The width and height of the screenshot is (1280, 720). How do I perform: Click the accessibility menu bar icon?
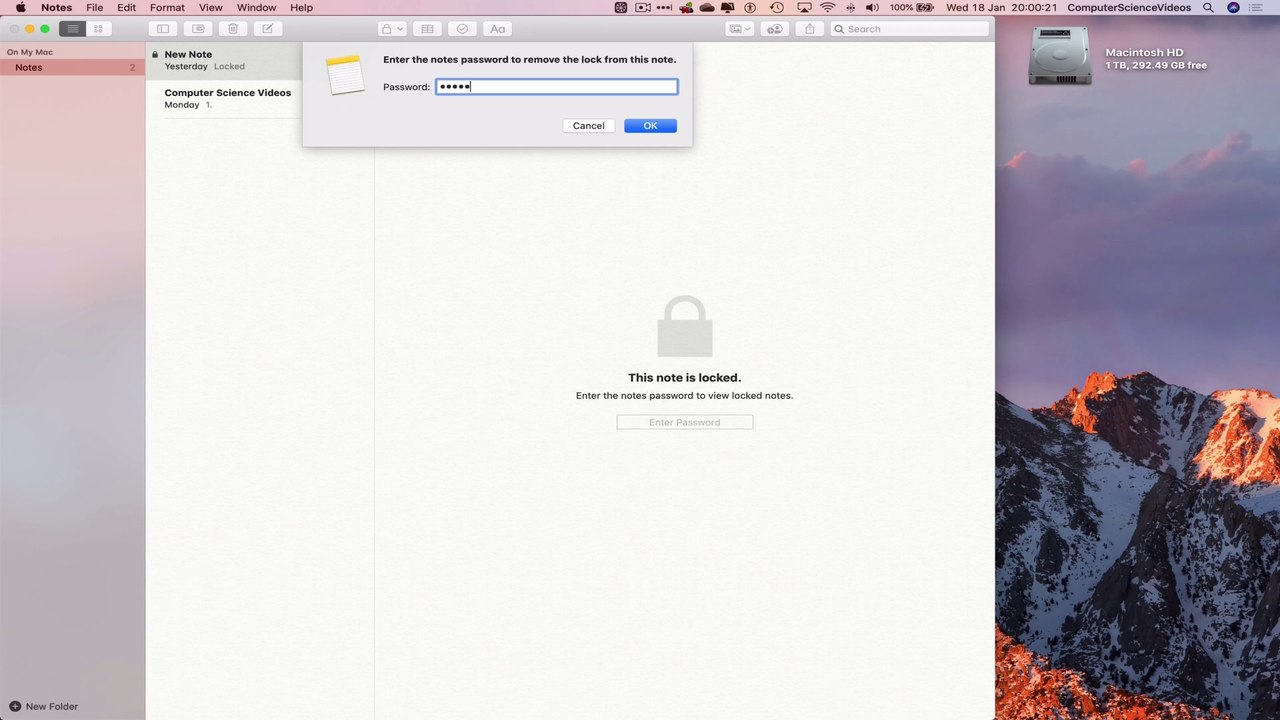pyautogui.click(x=750, y=7)
